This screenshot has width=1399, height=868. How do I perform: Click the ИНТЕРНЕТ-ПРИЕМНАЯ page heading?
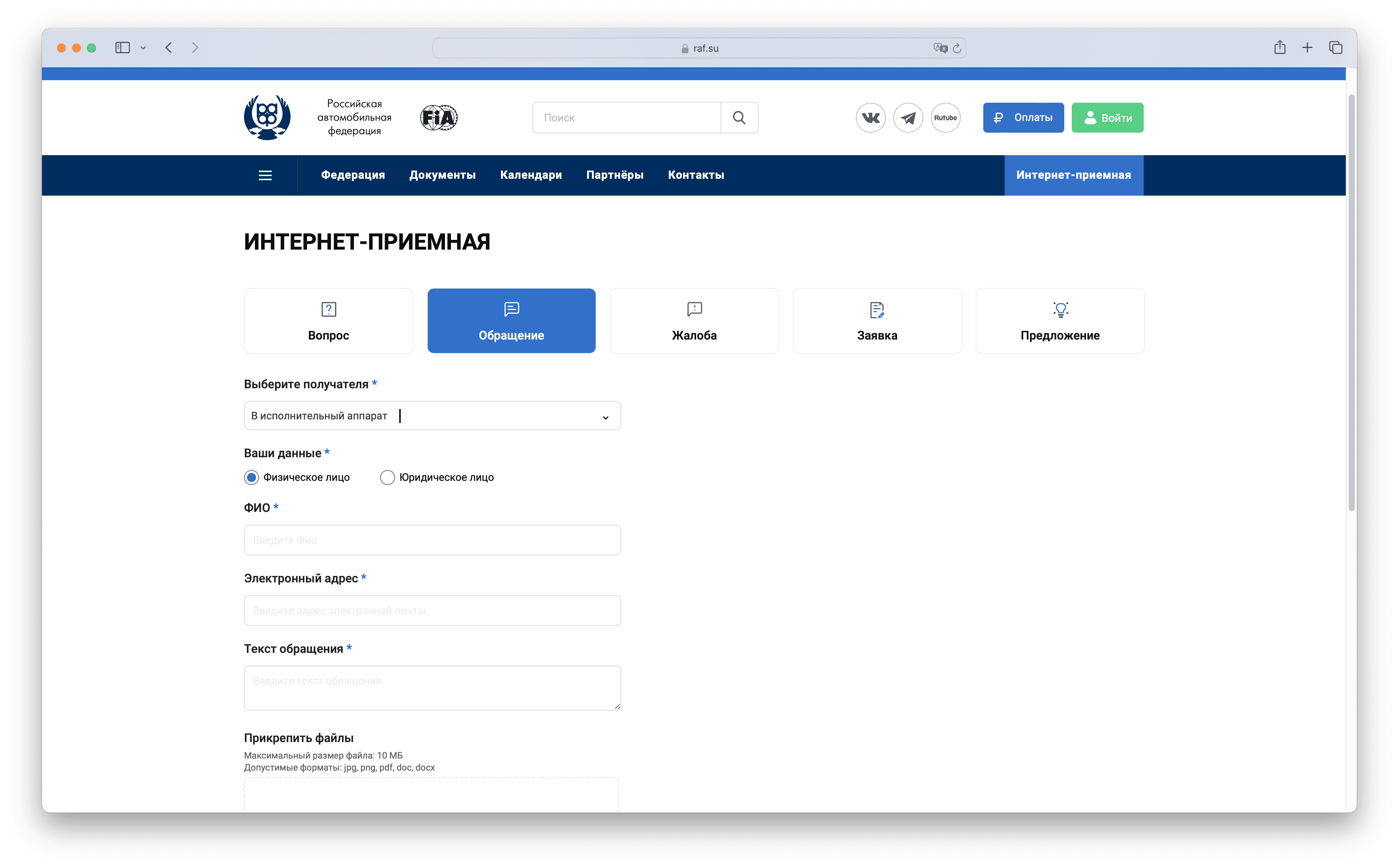point(367,242)
